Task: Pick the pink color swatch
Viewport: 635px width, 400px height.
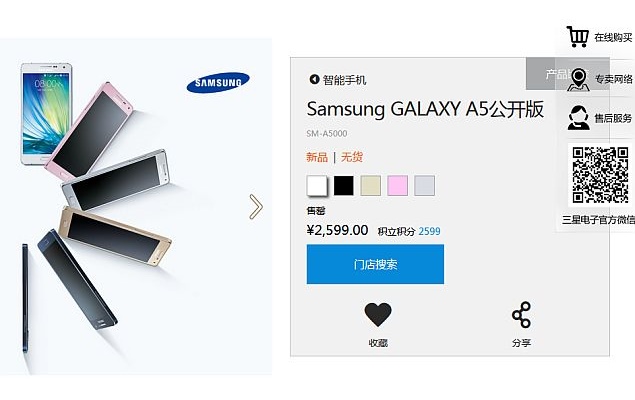Action: [x=398, y=185]
